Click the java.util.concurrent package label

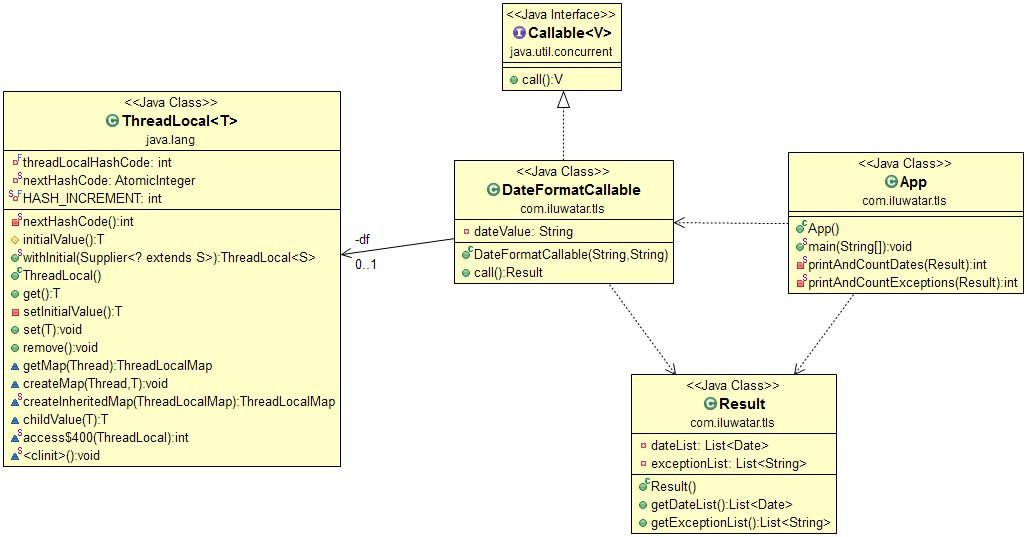coord(560,51)
